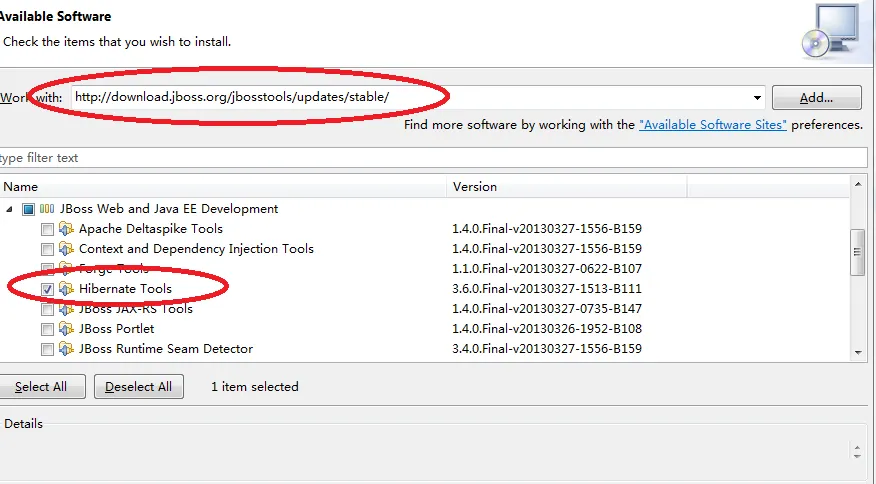This screenshot has height=484, width=876.
Task: Select JBoss Web and Java EE Development label
Action: pyautogui.click(x=169, y=209)
